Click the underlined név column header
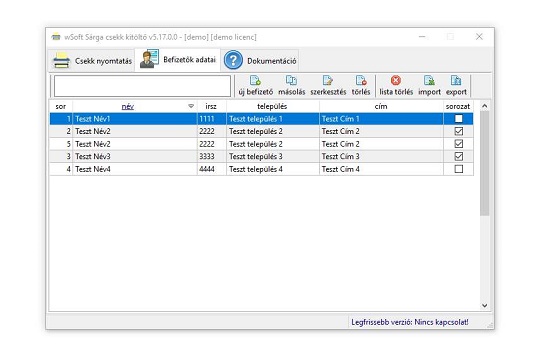Image resolution: width=550 pixels, height=363 pixels. point(128,107)
